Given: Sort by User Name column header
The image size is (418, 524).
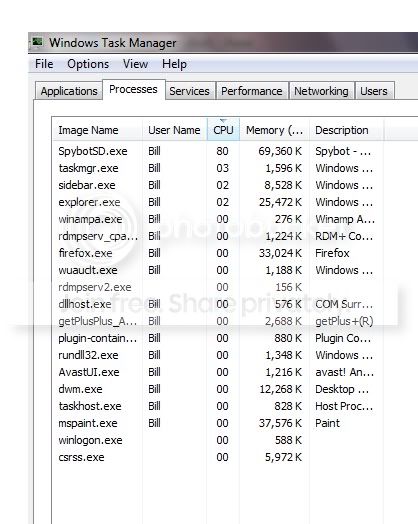Looking at the screenshot, I should [x=174, y=130].
